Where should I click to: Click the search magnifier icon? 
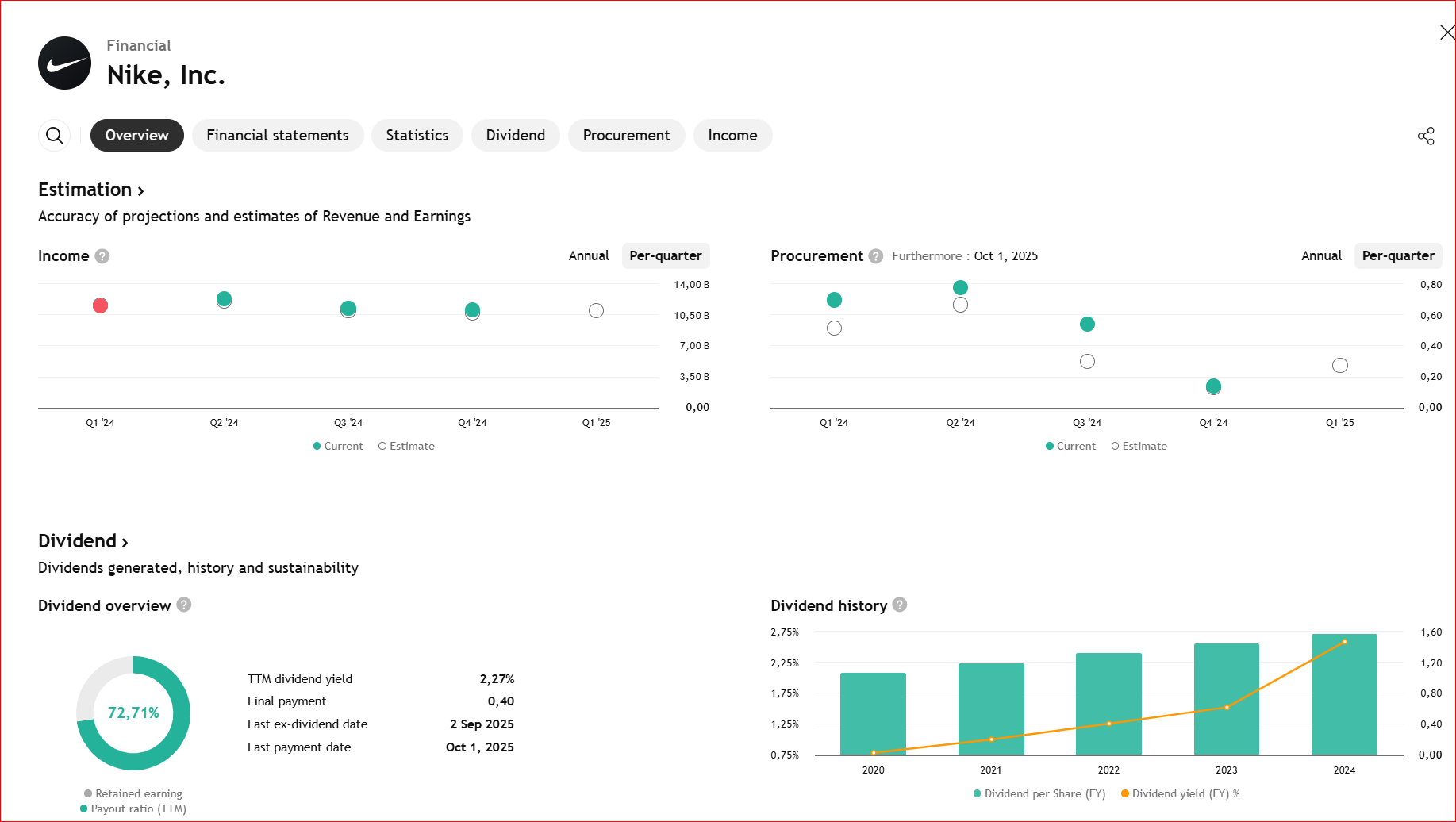(54, 136)
